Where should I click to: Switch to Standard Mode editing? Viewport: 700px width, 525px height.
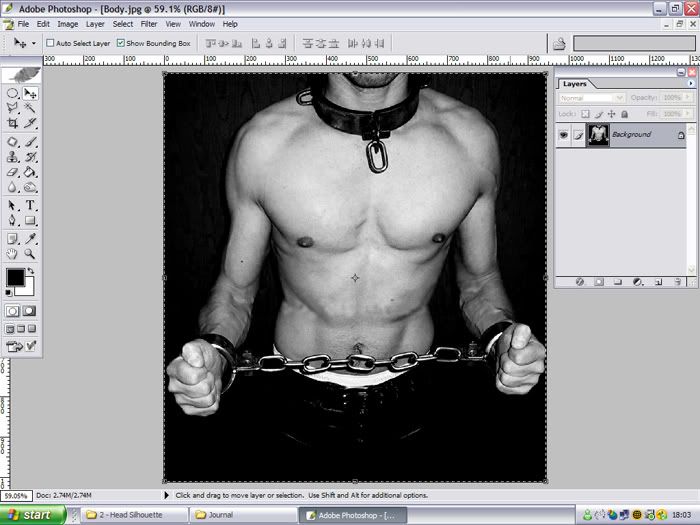coord(12,311)
